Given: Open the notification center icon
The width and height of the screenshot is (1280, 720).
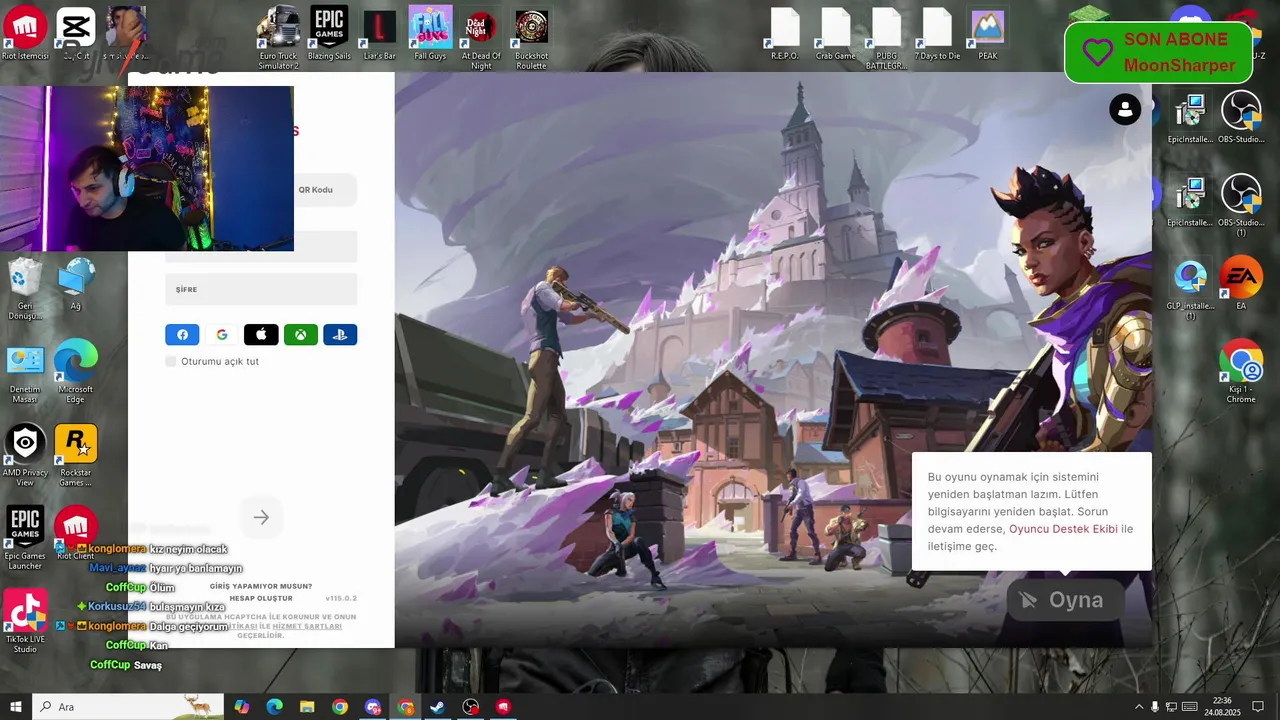Looking at the screenshot, I should pyautogui.click(x=1258, y=707).
